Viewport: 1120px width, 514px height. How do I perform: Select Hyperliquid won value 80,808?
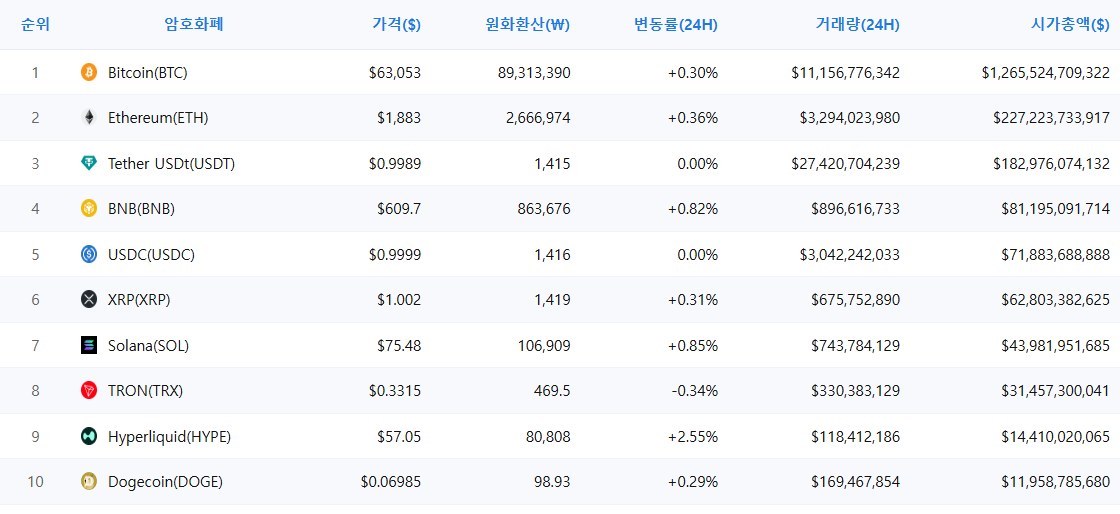coord(549,436)
